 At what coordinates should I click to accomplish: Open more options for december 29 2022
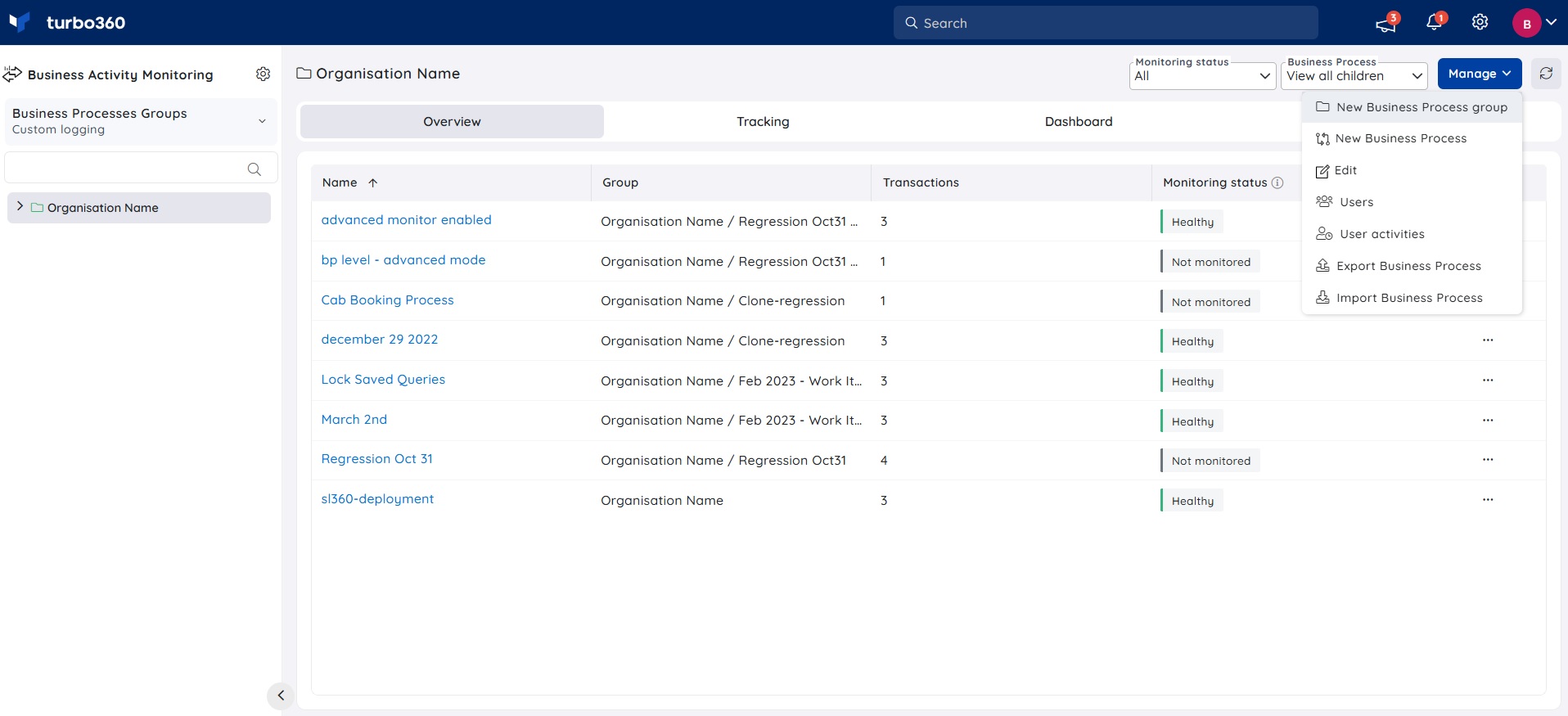click(1488, 340)
